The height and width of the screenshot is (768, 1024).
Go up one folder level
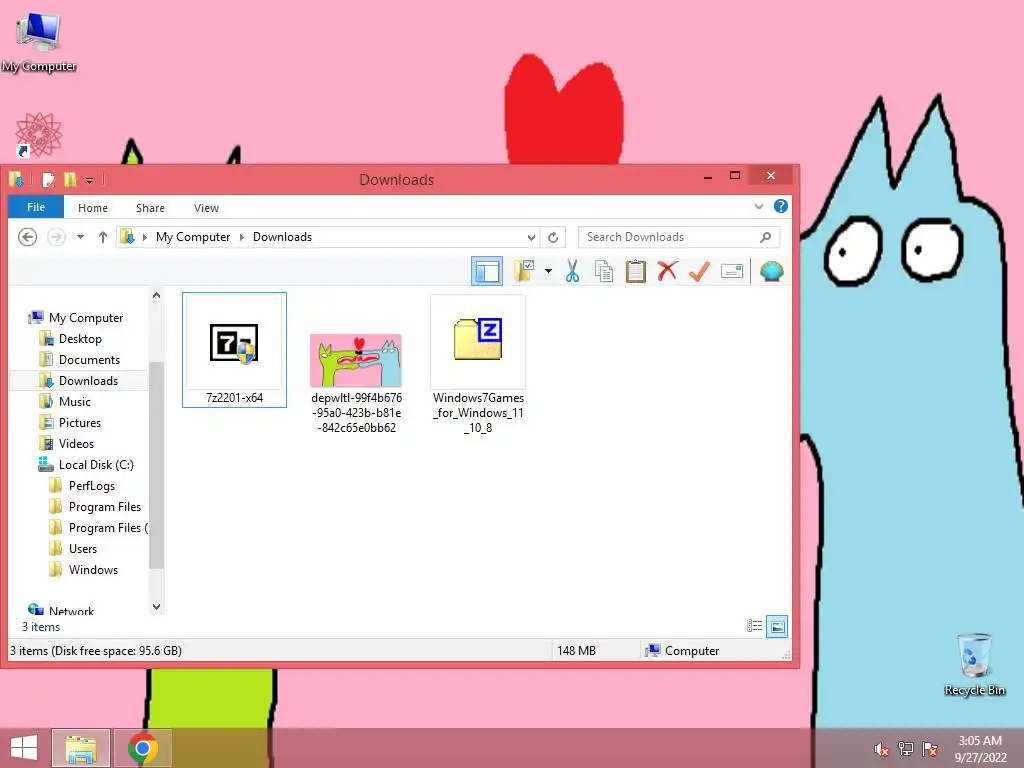103,237
